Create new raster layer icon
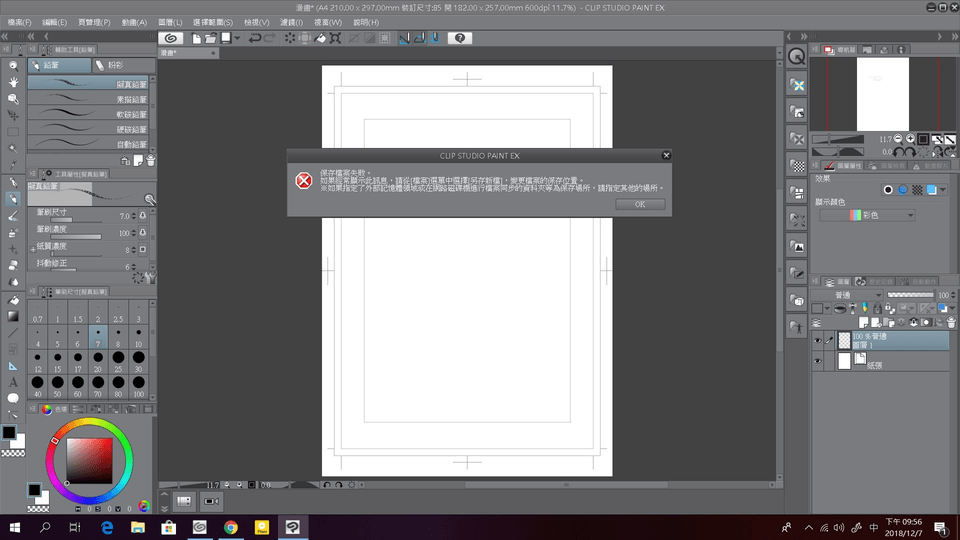960x540 pixels. click(863, 322)
